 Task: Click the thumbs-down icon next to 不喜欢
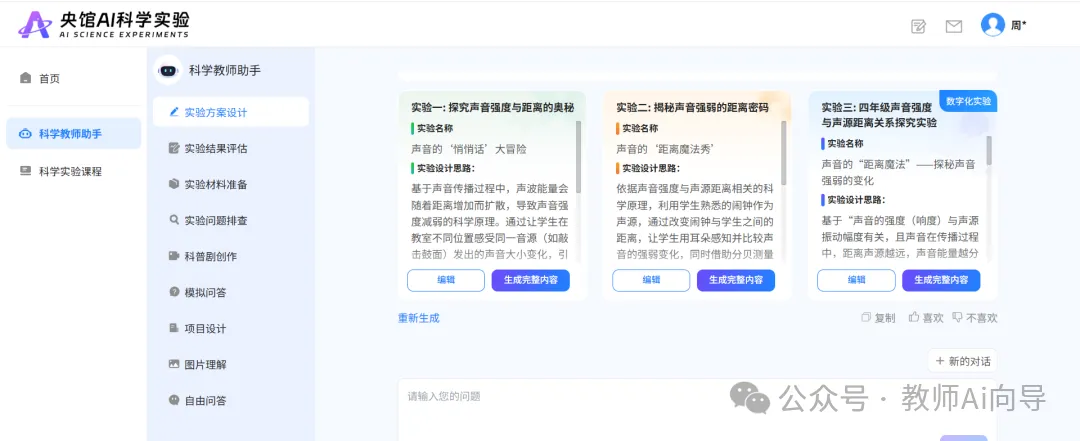pos(957,318)
